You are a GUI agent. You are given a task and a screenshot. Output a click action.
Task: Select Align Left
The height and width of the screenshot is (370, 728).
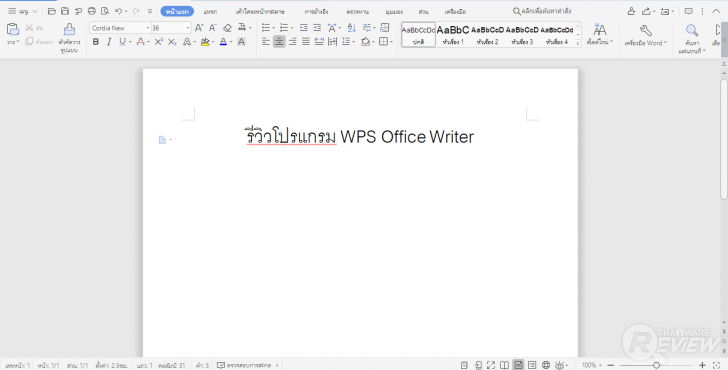coord(266,42)
